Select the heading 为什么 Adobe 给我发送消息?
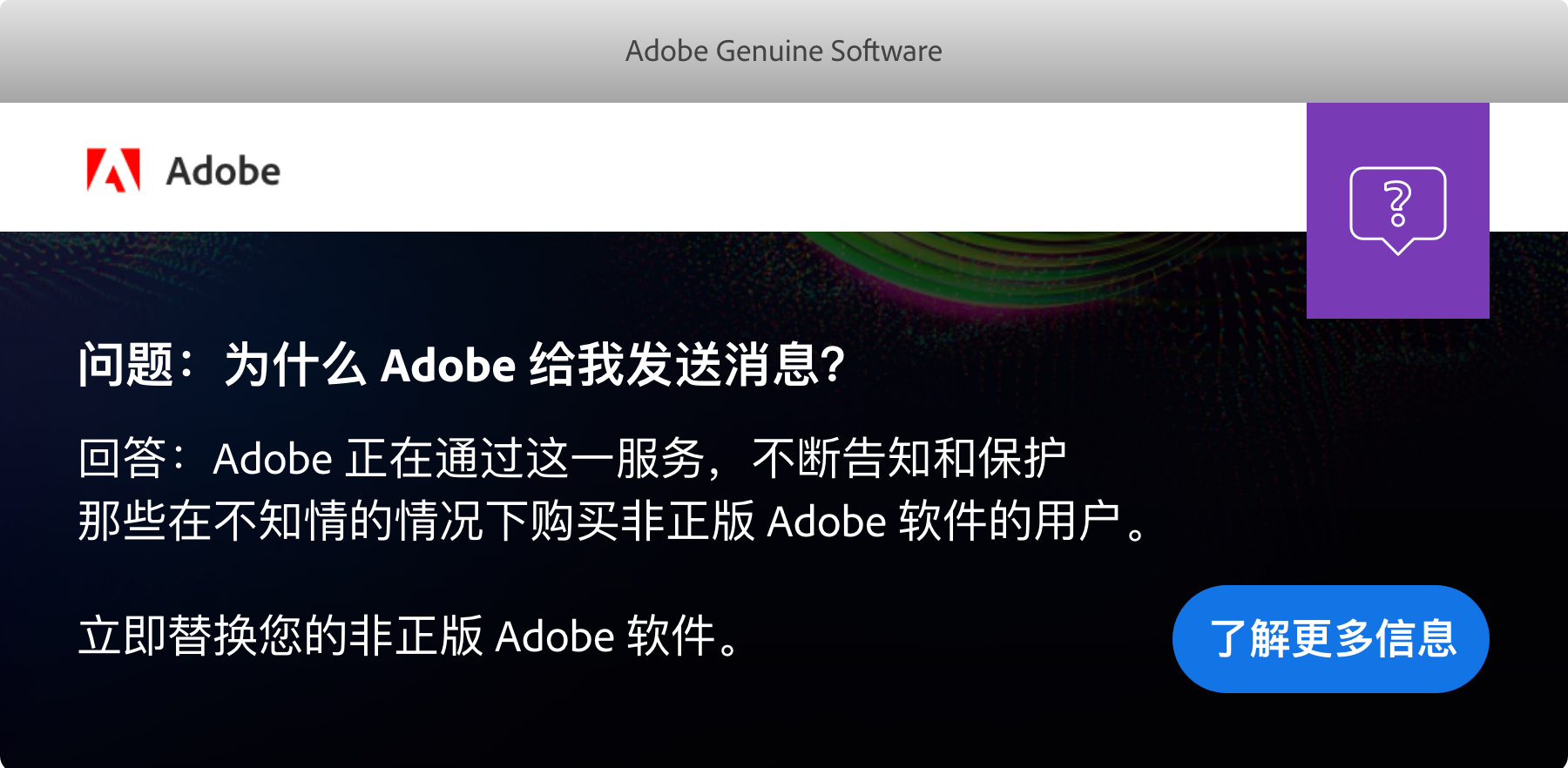 point(533,364)
